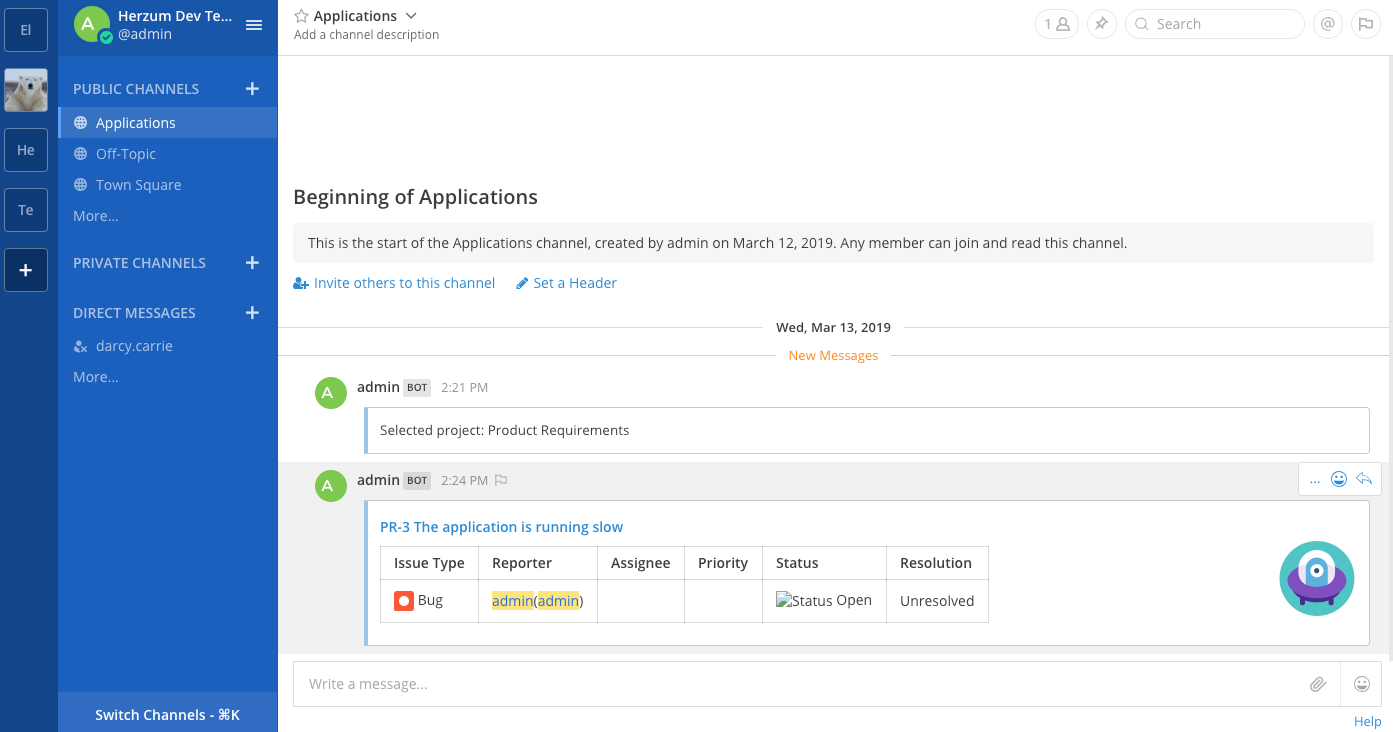Click the Write a message field
The height and width of the screenshot is (732, 1393).
pyautogui.click(x=795, y=684)
